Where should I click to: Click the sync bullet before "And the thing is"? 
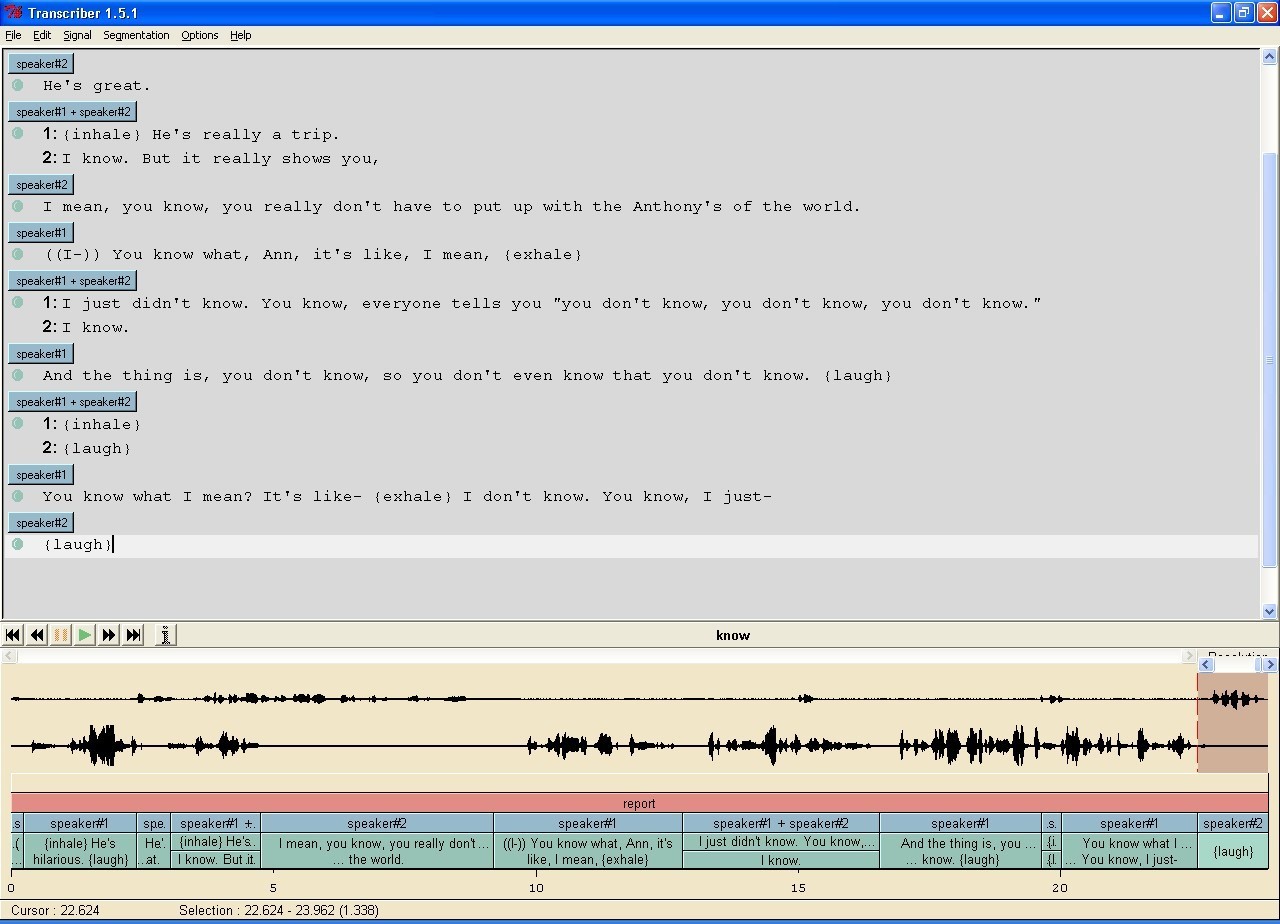click(x=18, y=375)
